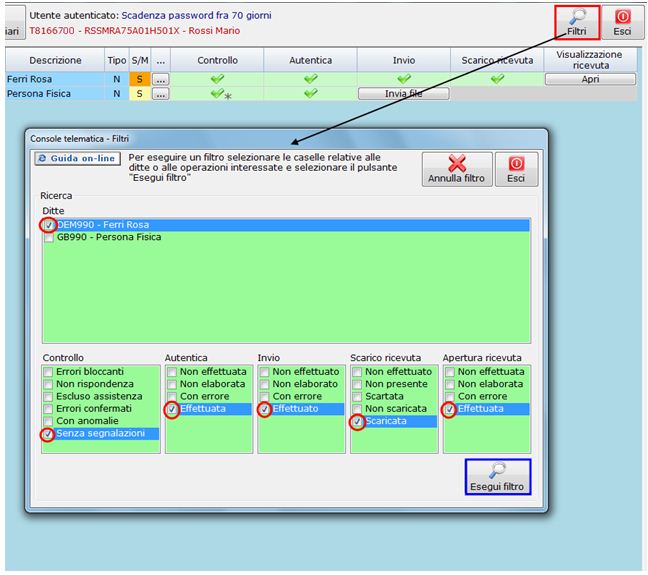The image size is (648, 575).
Task: Check Non effettuata under Autentica
Action: 172,372
